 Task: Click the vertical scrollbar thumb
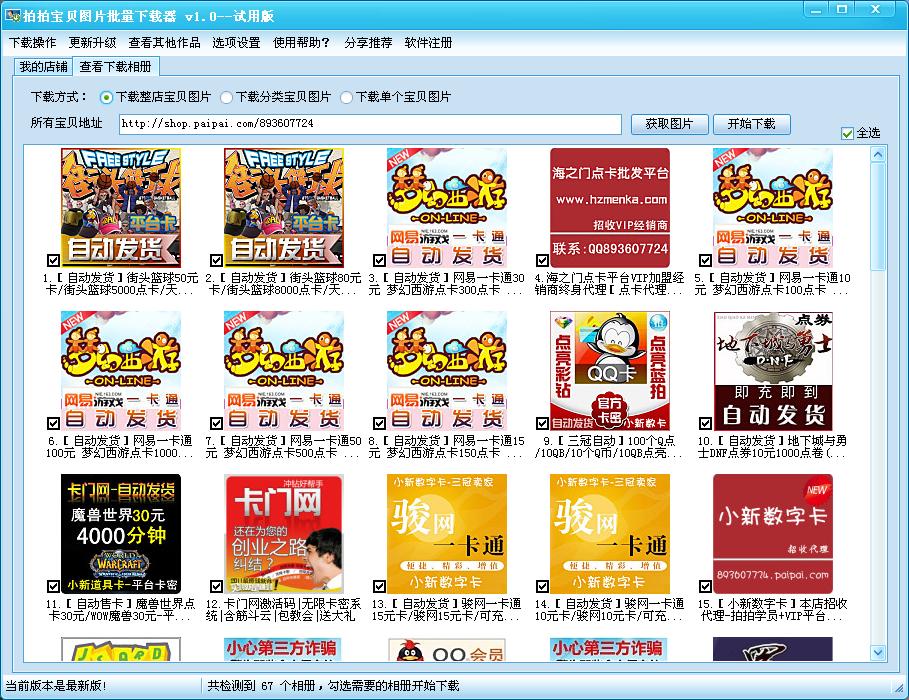[x=878, y=216]
